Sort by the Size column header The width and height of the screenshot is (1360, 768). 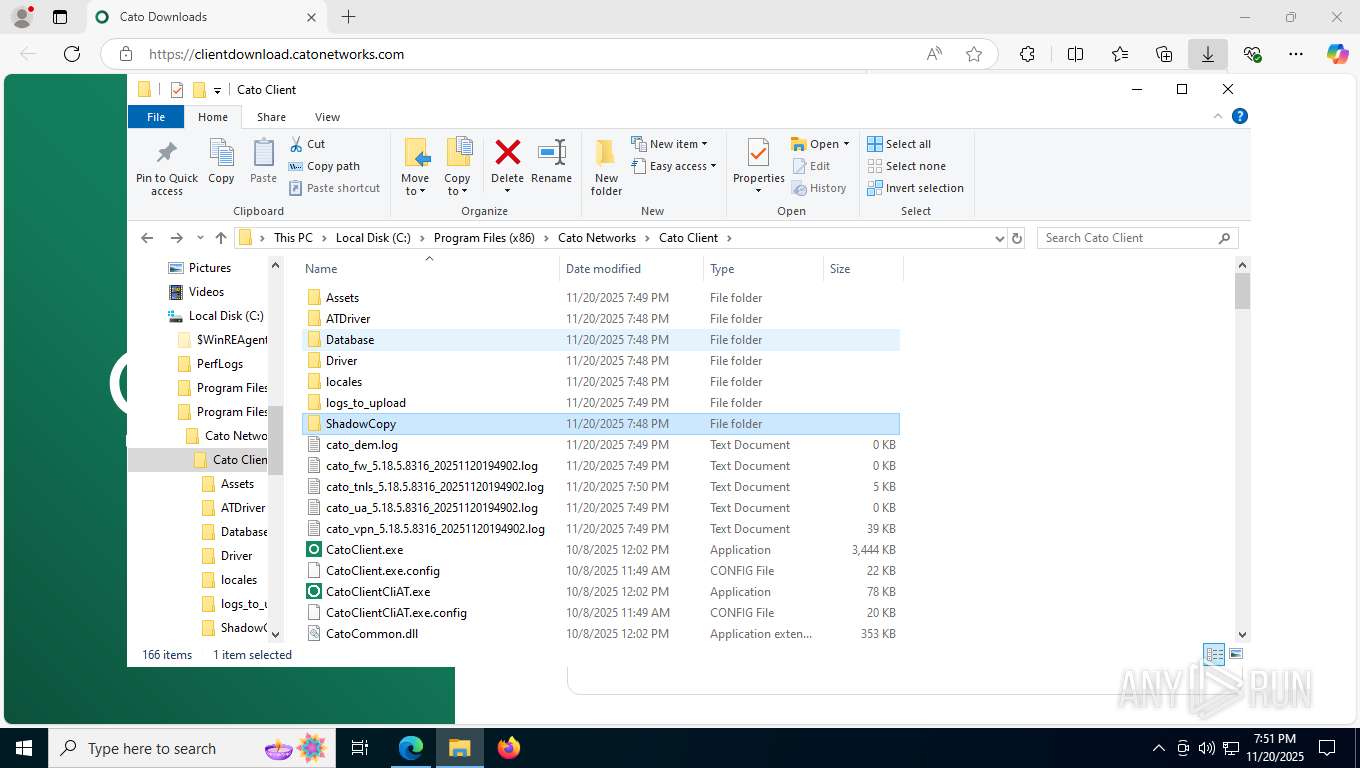863,269
